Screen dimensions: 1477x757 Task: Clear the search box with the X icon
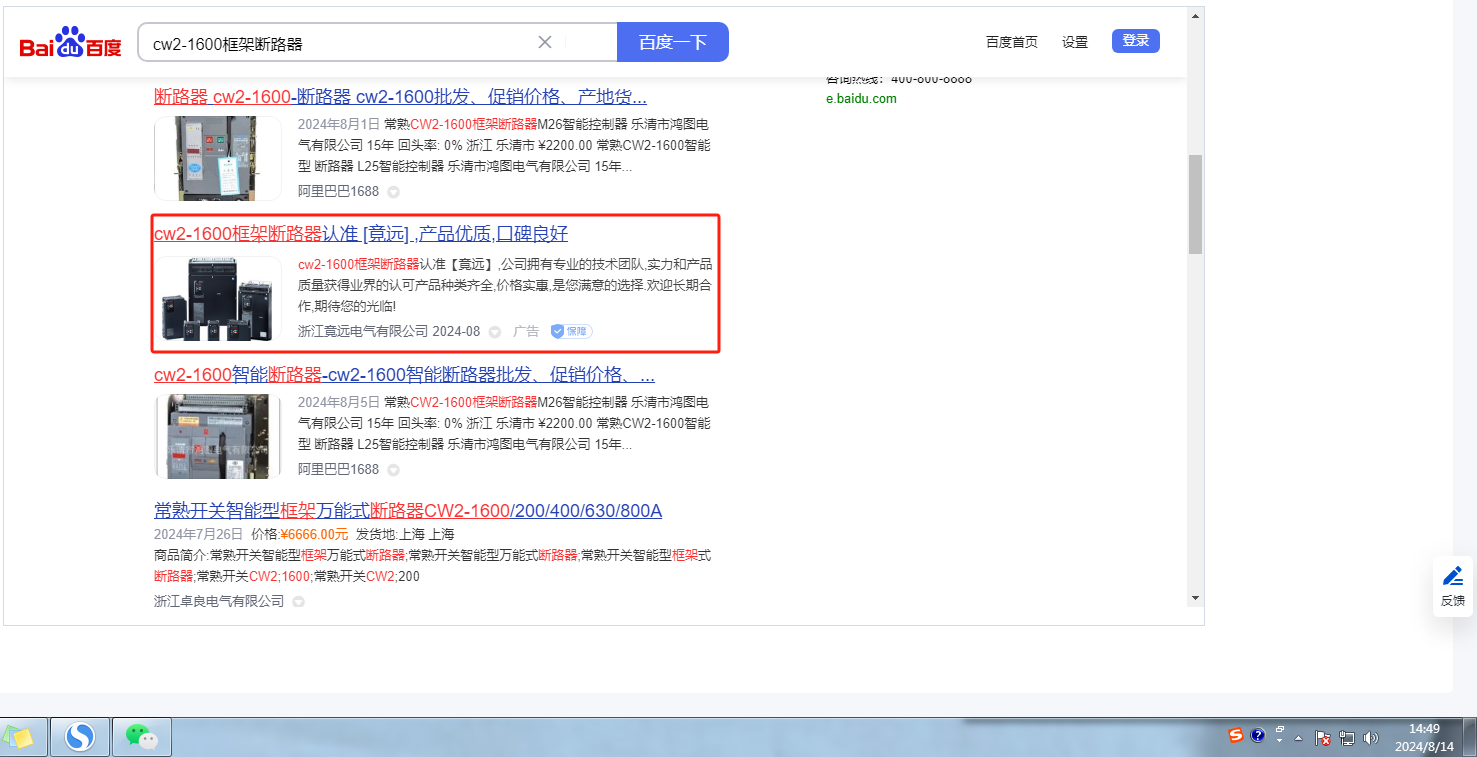click(545, 42)
